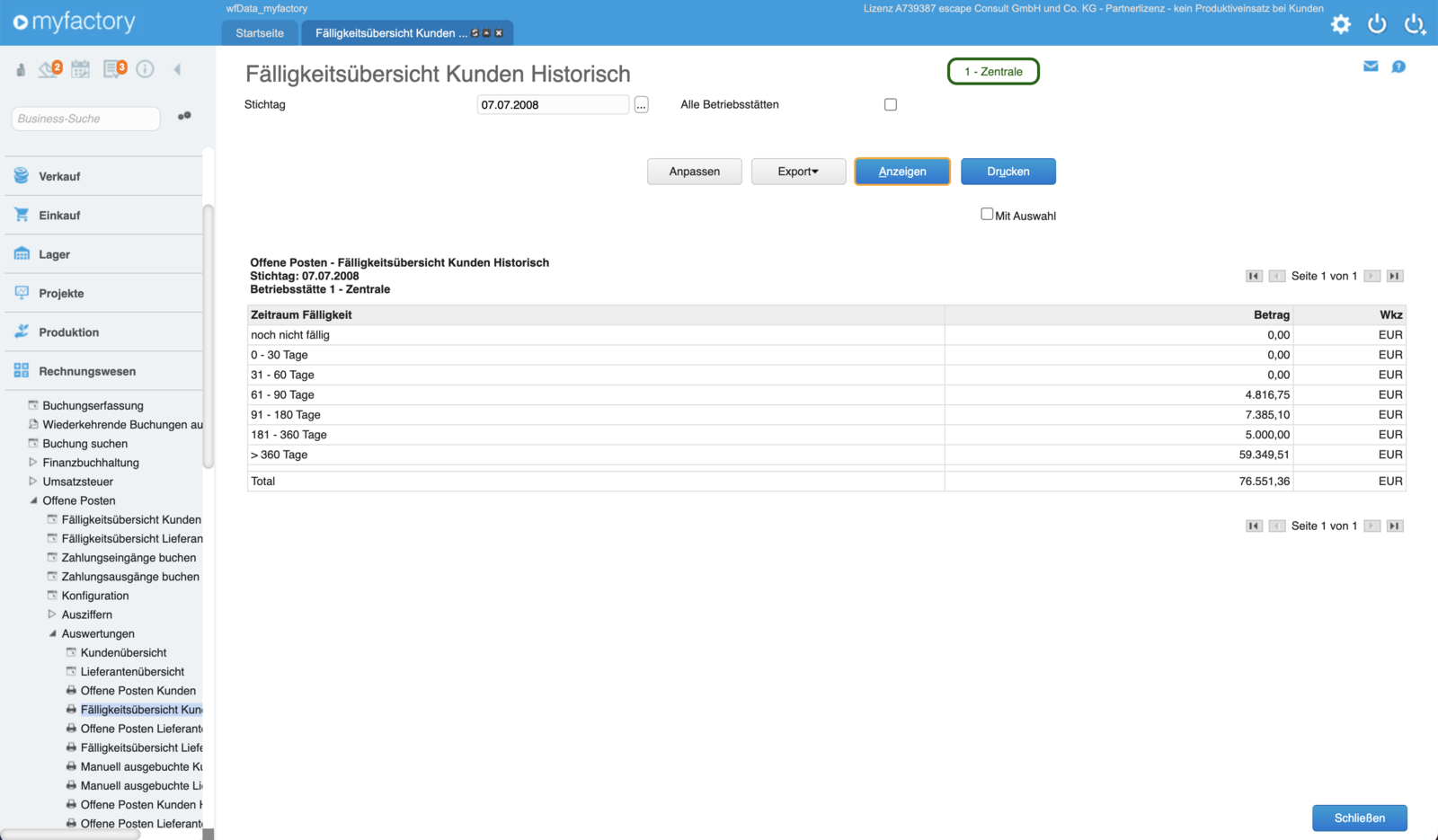The height and width of the screenshot is (840, 1438).
Task: Go to next page in upper pager
Action: coord(1371,276)
